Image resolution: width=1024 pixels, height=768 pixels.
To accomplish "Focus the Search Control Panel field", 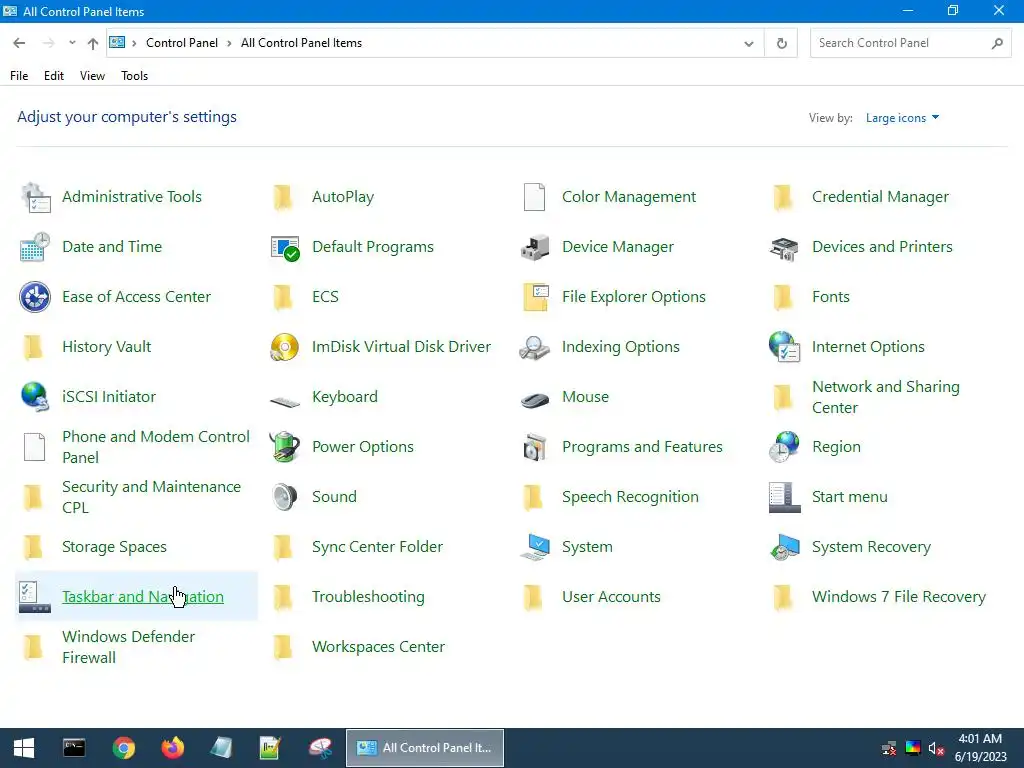I will (x=910, y=43).
